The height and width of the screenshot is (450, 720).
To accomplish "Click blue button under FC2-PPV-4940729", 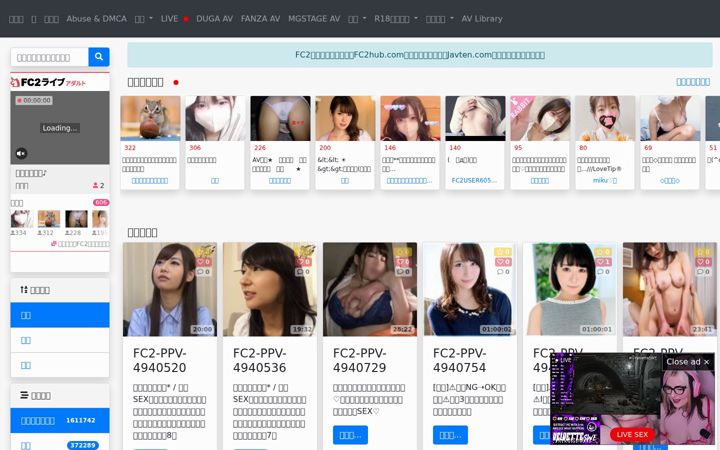I will 350,435.
